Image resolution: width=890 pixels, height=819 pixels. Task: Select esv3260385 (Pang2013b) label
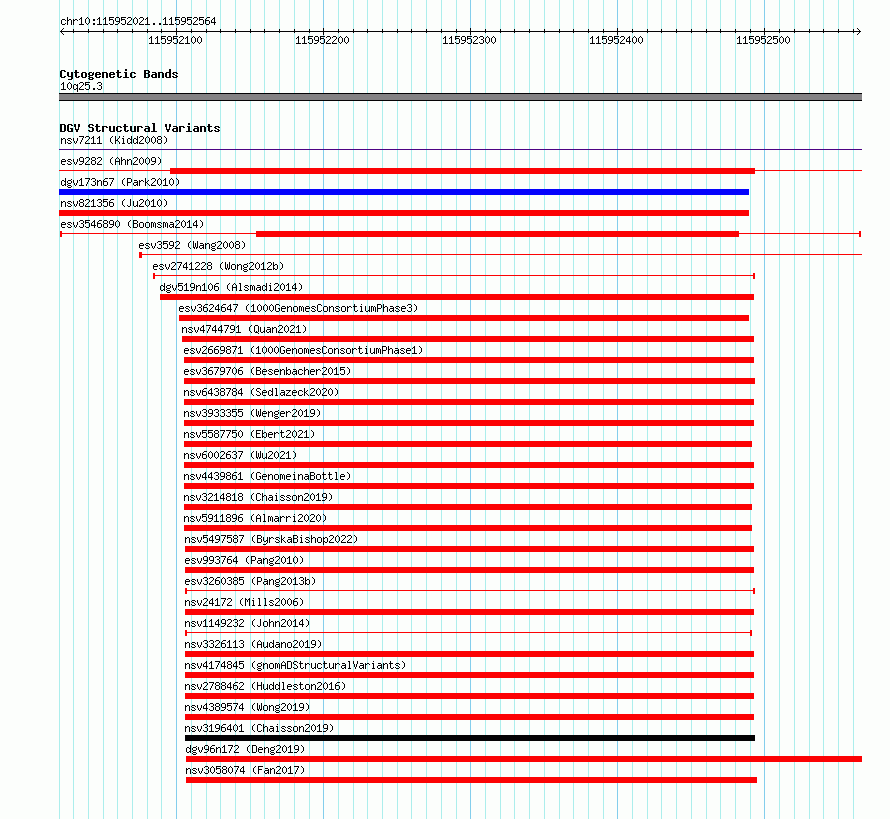tap(250, 581)
